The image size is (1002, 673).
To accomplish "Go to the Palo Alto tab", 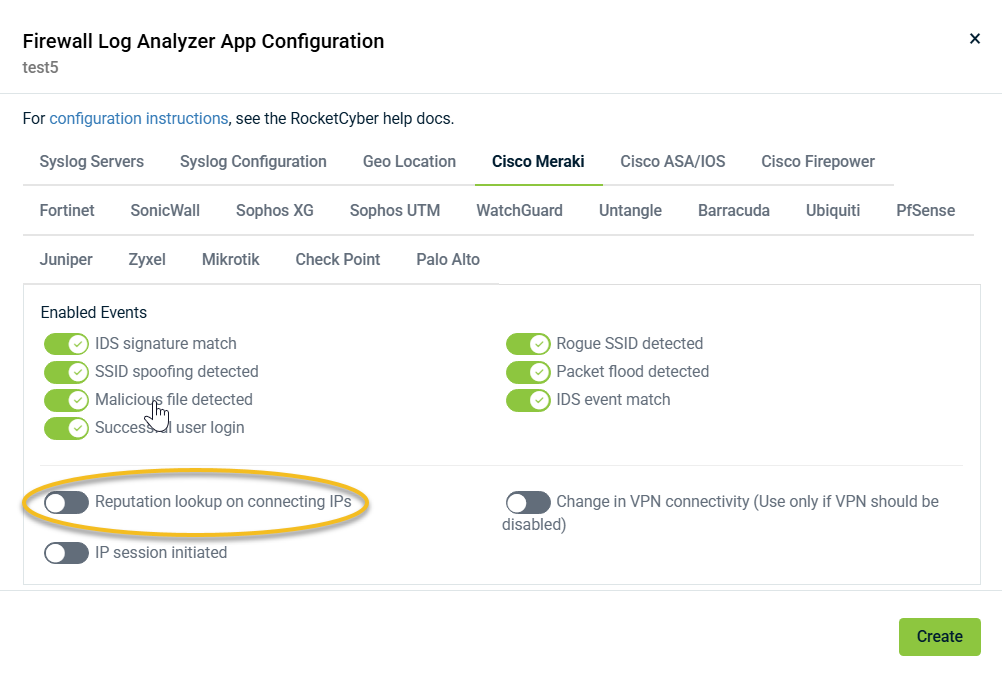I will coord(448,260).
